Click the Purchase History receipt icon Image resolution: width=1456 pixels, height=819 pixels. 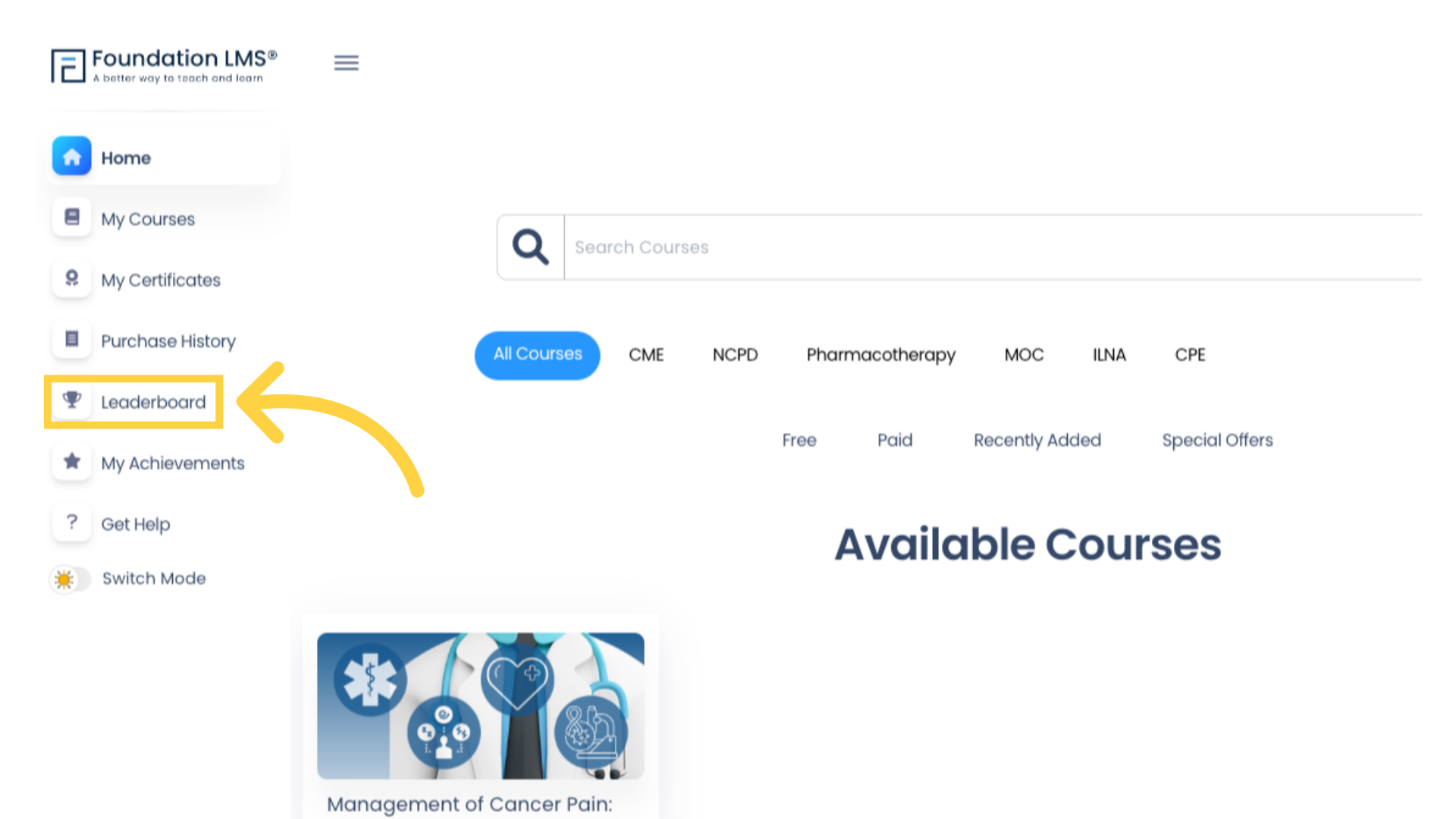(x=70, y=340)
